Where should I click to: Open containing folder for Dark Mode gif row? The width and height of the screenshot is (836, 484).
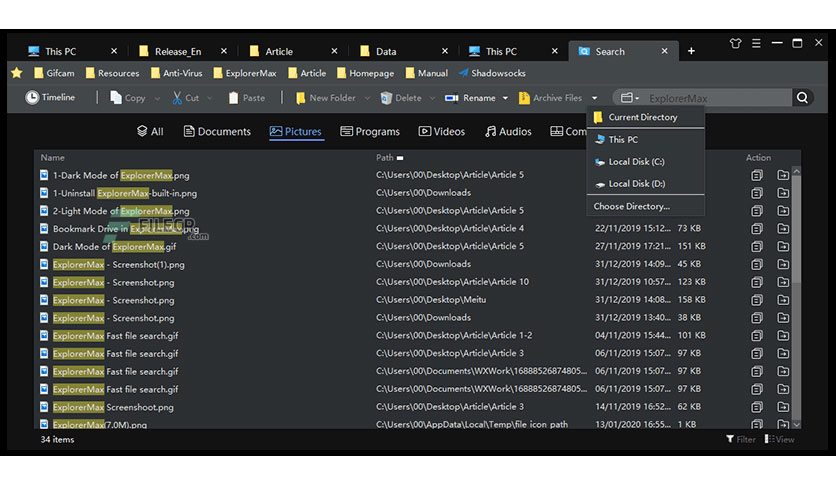pyautogui.click(x=783, y=246)
